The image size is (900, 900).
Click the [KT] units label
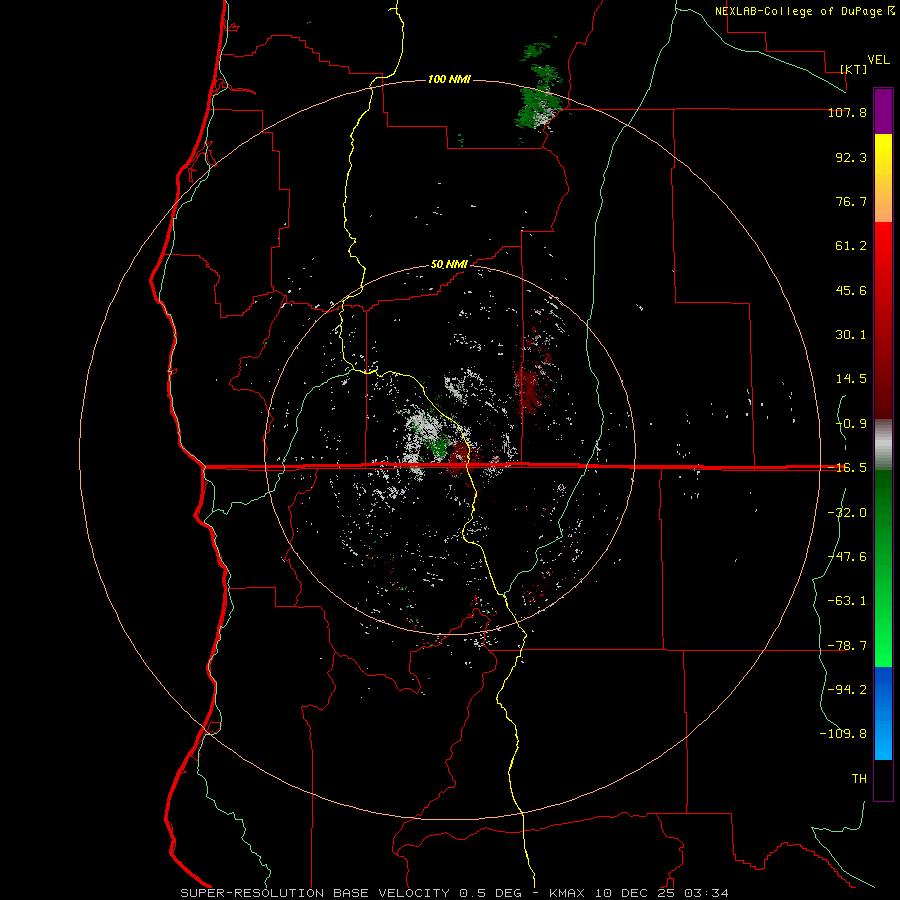pos(854,69)
